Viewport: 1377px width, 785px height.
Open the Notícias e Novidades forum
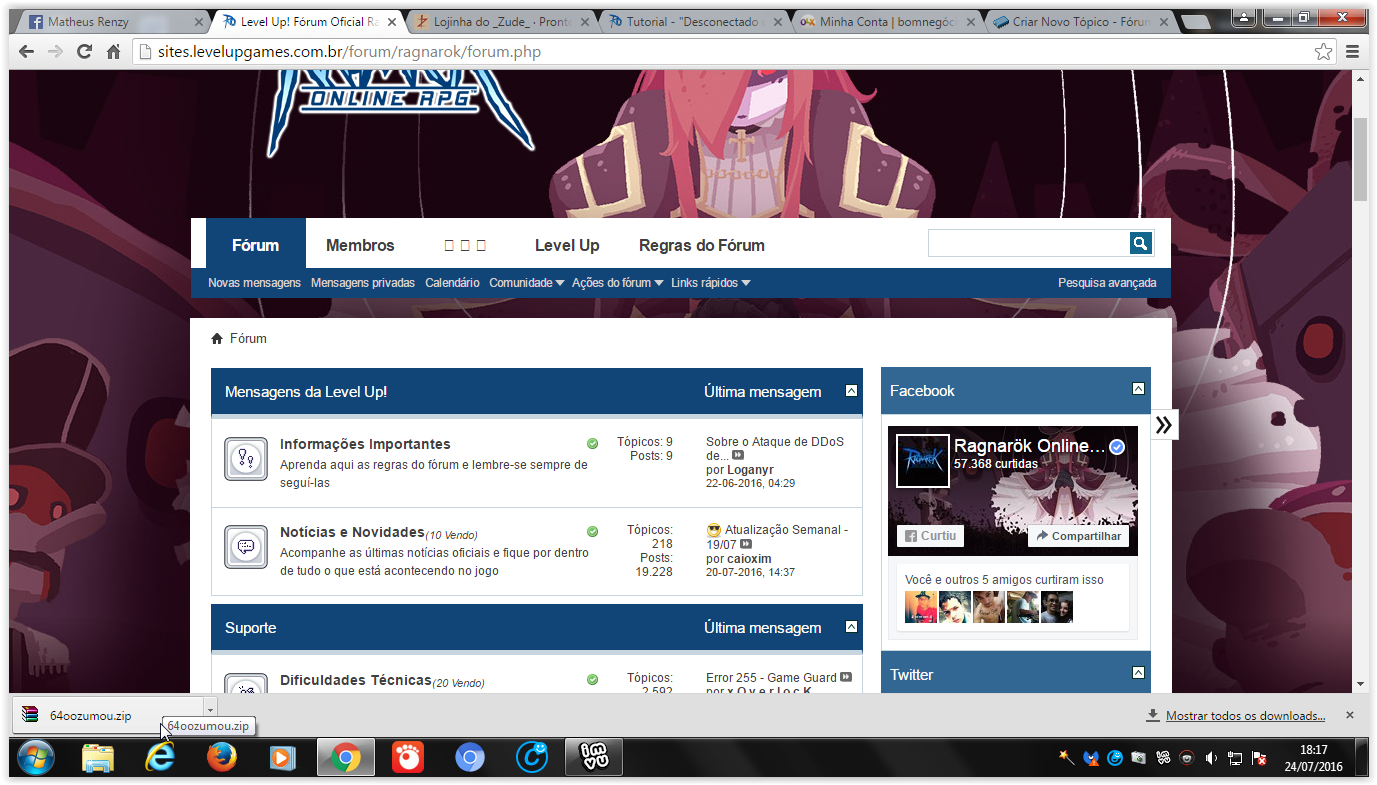pos(352,532)
